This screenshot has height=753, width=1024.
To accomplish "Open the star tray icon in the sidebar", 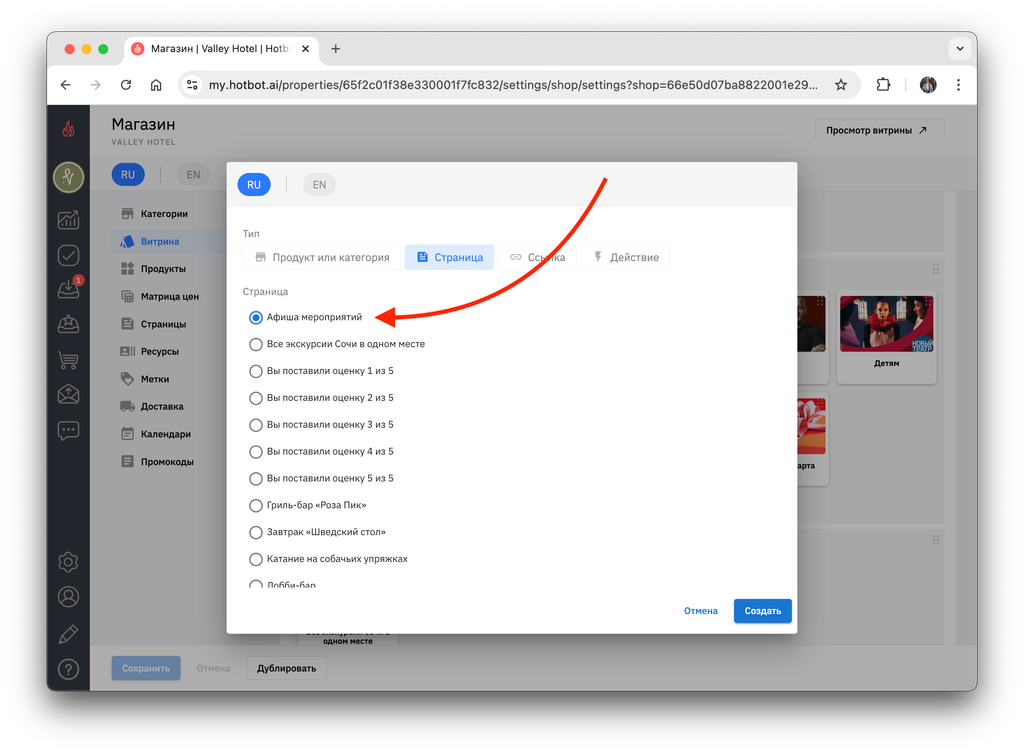I will [x=68, y=324].
